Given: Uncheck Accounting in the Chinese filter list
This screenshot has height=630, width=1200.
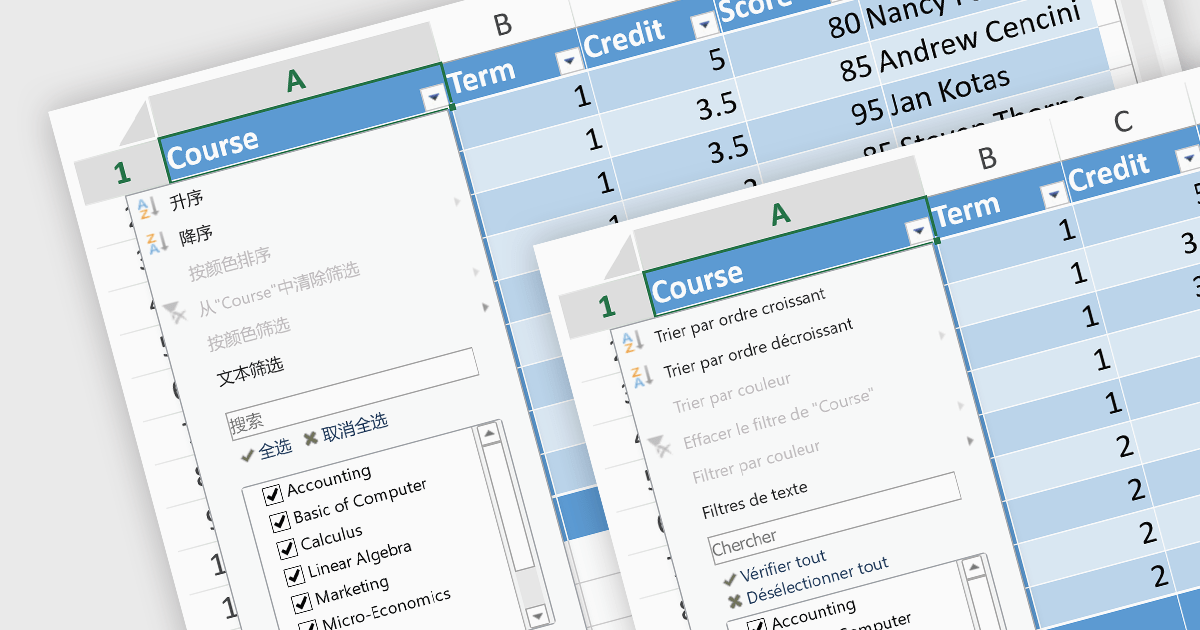Looking at the screenshot, I should 271,494.
